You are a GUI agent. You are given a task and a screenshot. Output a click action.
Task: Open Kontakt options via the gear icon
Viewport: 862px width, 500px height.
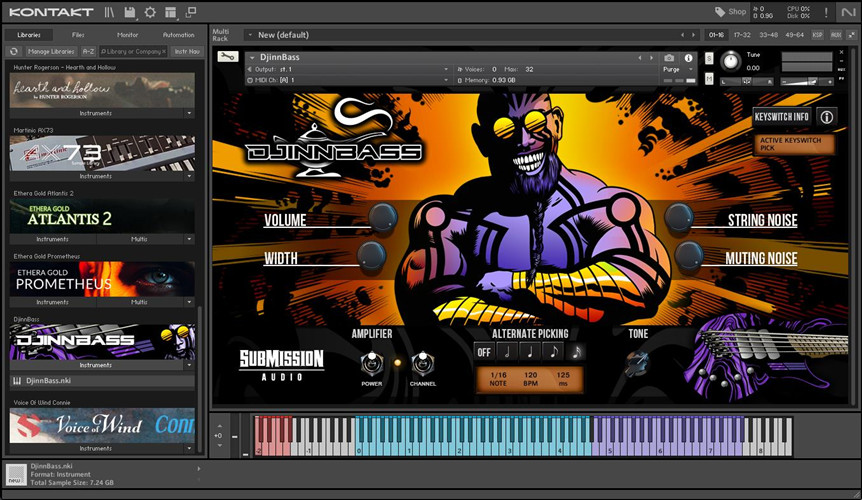pyautogui.click(x=150, y=12)
